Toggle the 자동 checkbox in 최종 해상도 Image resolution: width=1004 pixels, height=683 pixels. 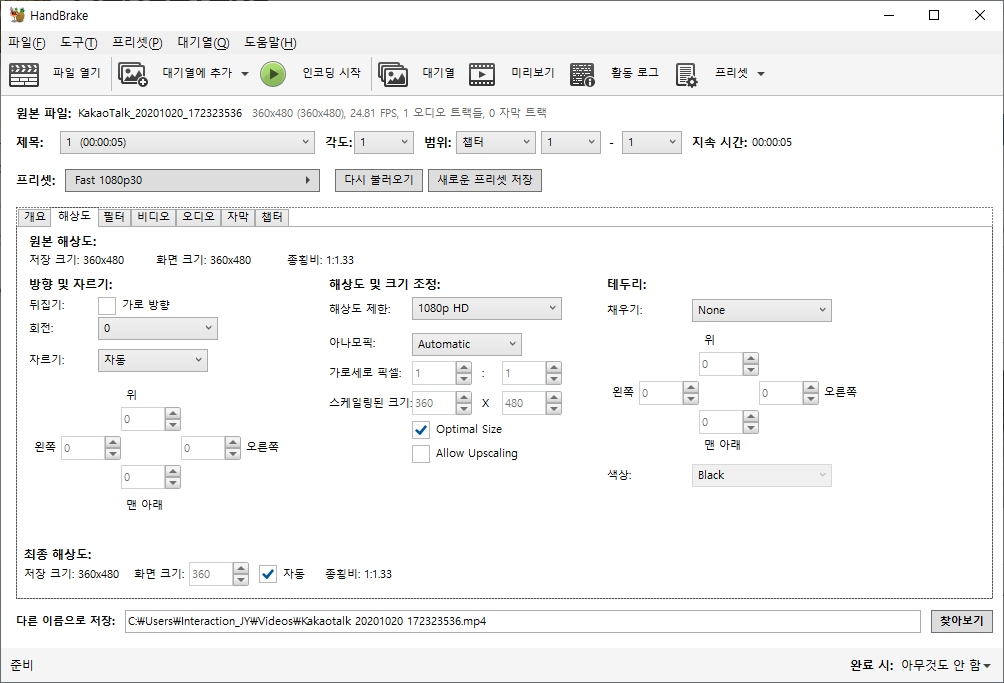pos(268,574)
